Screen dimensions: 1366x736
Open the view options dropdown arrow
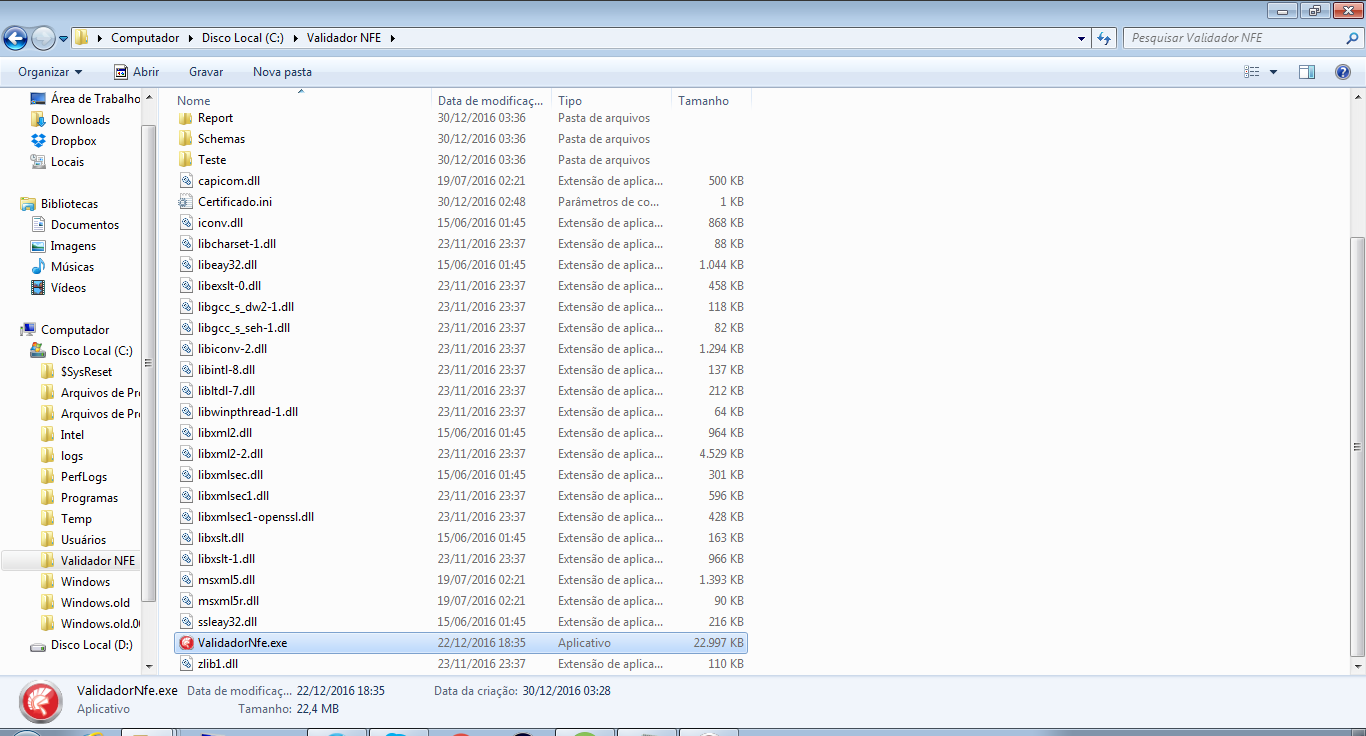click(1273, 72)
